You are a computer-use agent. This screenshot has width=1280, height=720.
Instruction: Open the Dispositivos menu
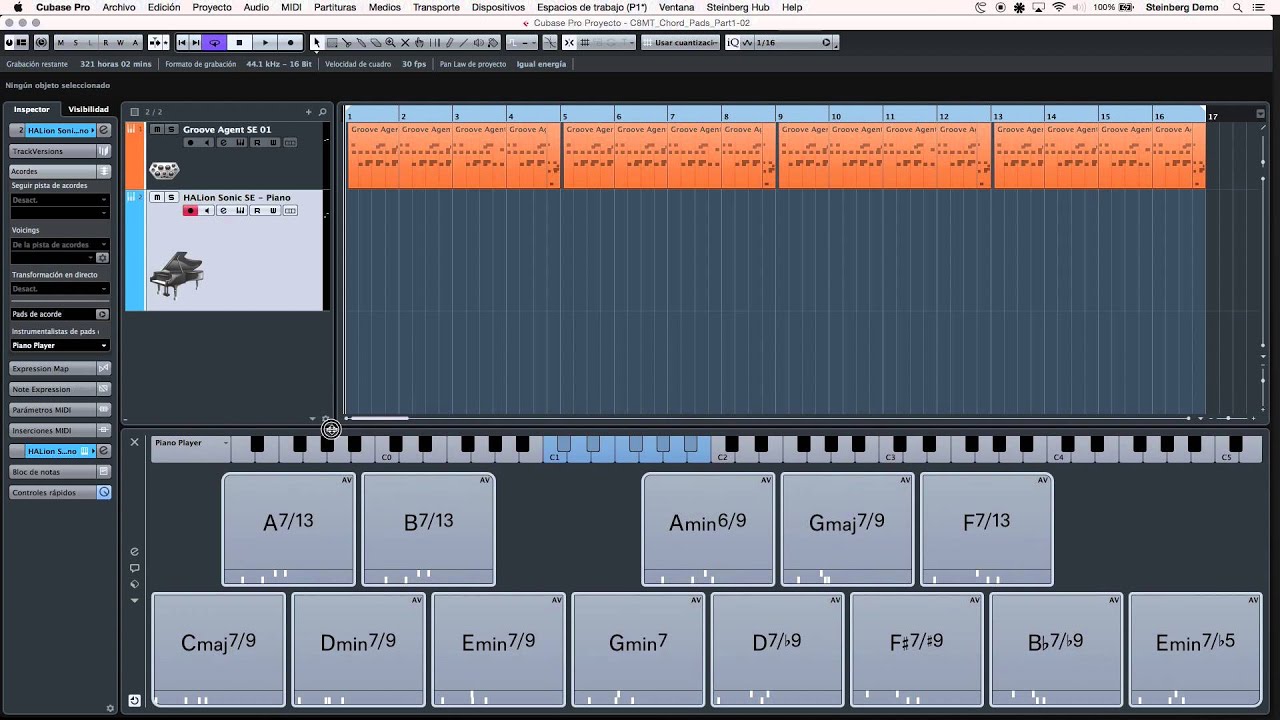tap(498, 7)
